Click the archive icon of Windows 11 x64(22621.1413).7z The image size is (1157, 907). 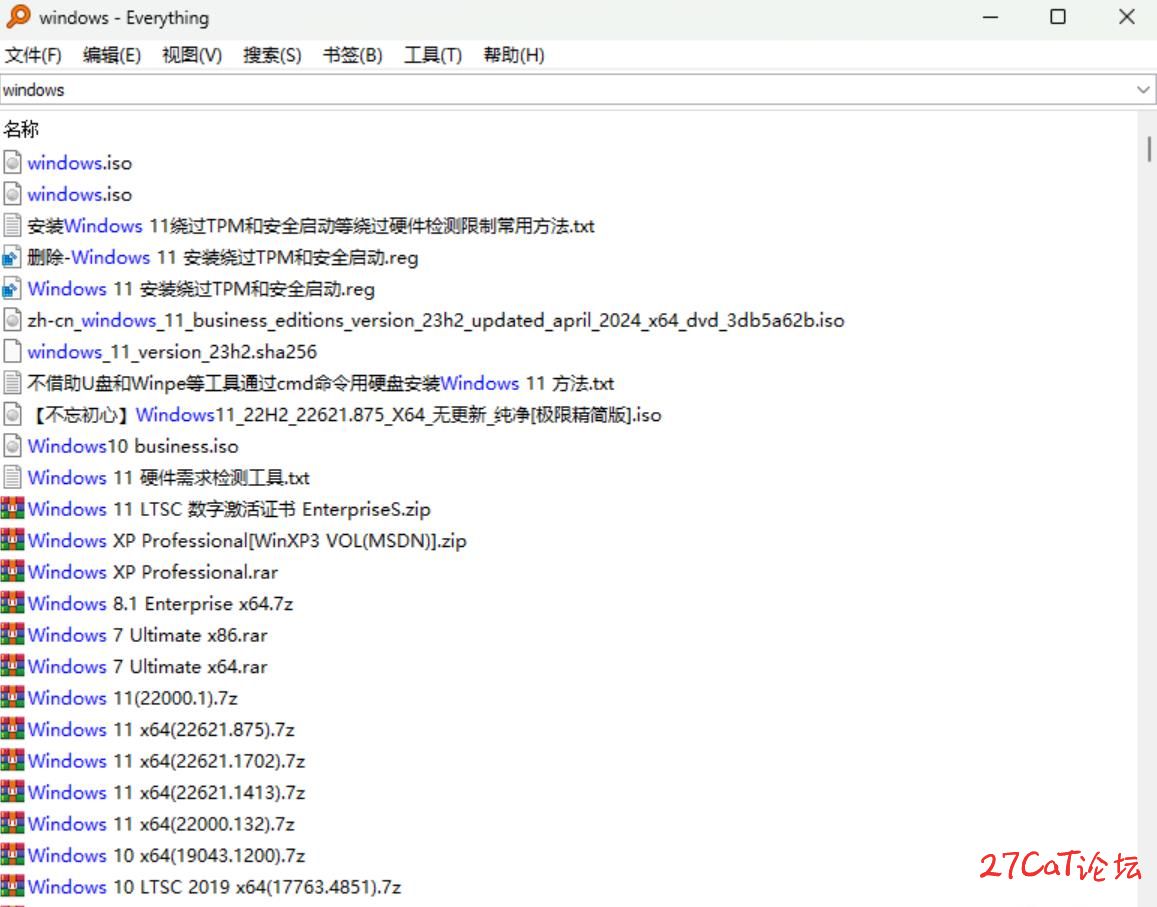pos(13,792)
